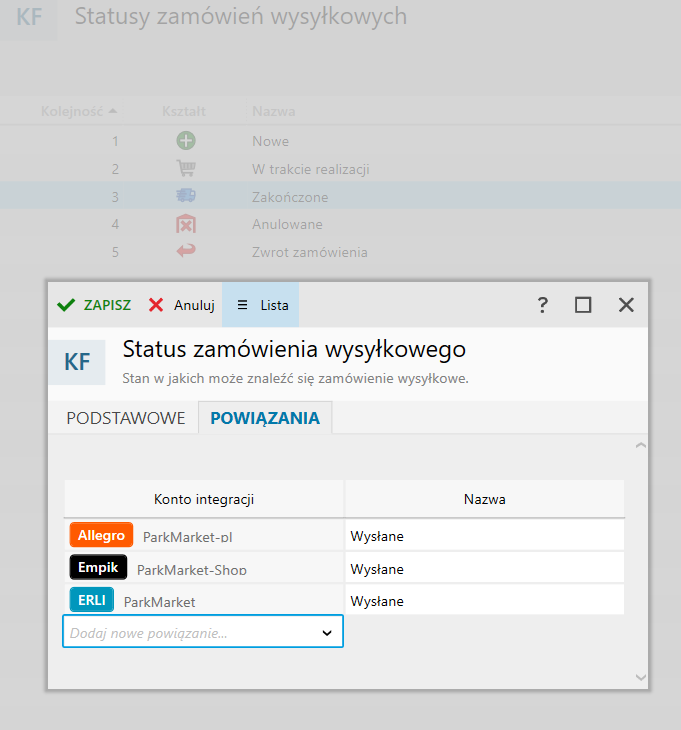This screenshot has height=730, width=681.
Task: Edit the Nazwa field for Allegro account
Action: (x=484, y=536)
